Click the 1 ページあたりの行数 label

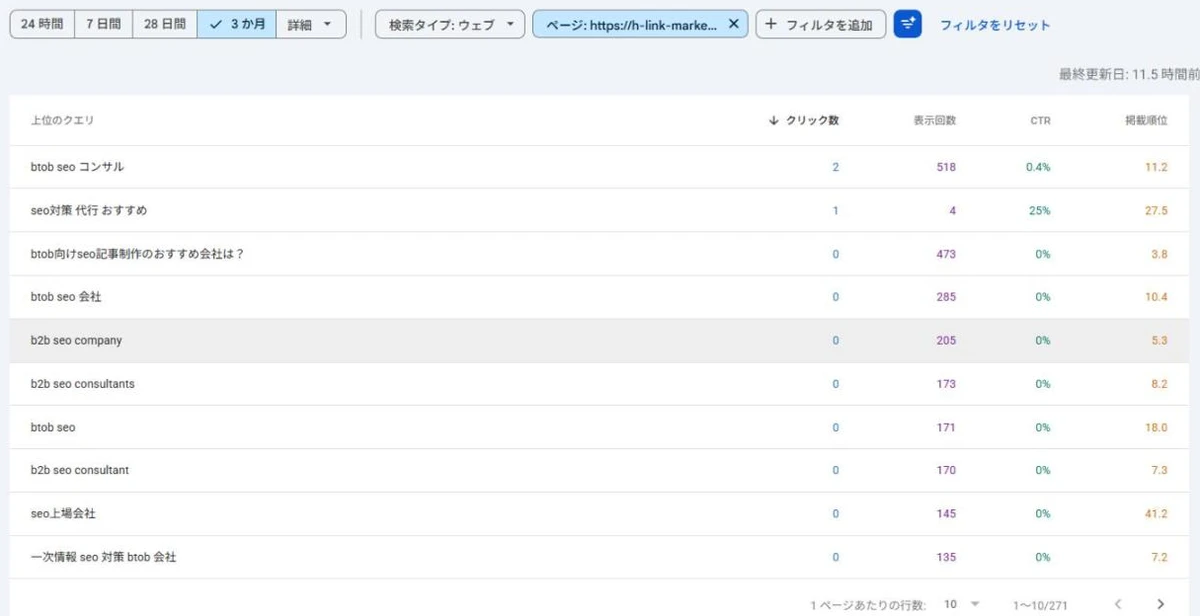(868, 604)
